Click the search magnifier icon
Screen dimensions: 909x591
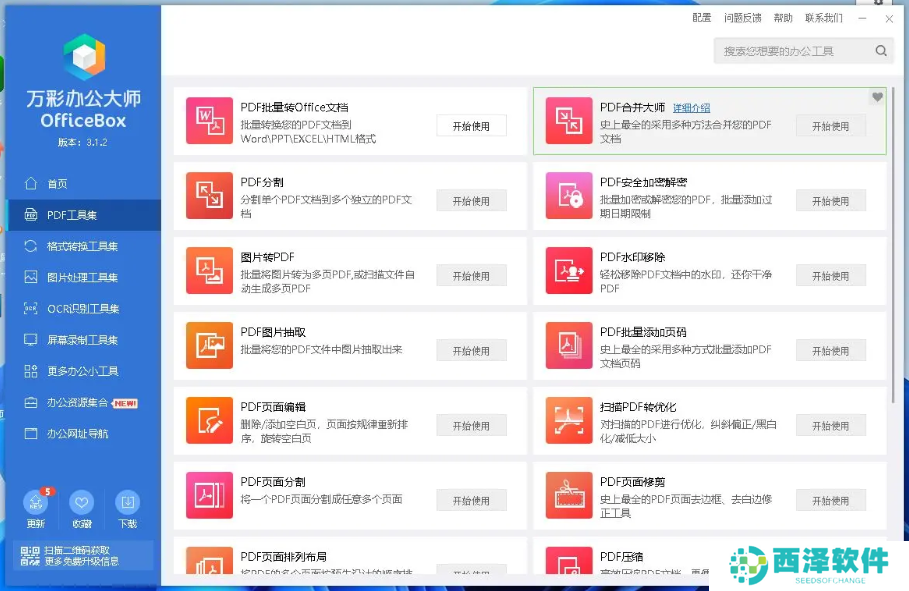(881, 51)
